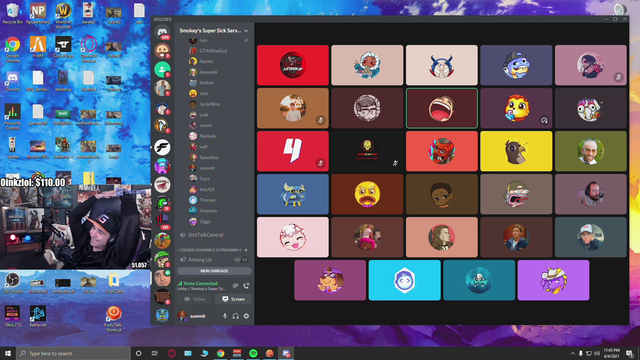Click the NEW UNREADS pill
The height and width of the screenshot is (360, 640).
(x=214, y=271)
